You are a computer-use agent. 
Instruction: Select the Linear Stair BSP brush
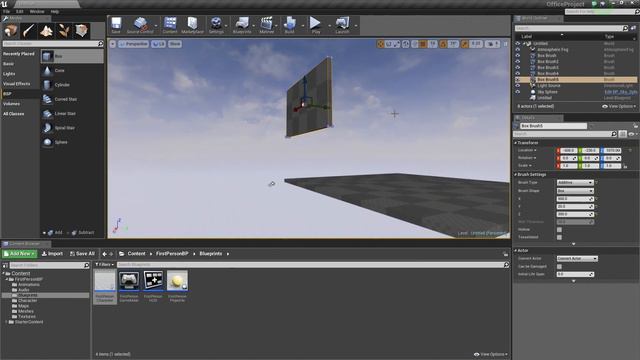(x=72, y=113)
